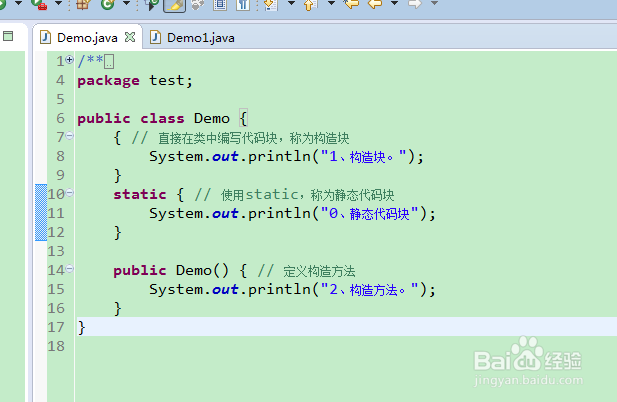Viewport: 617px width, 402px height.
Task: Go to Last Edit Location icon
Action: pyautogui.click(x=351, y=4)
